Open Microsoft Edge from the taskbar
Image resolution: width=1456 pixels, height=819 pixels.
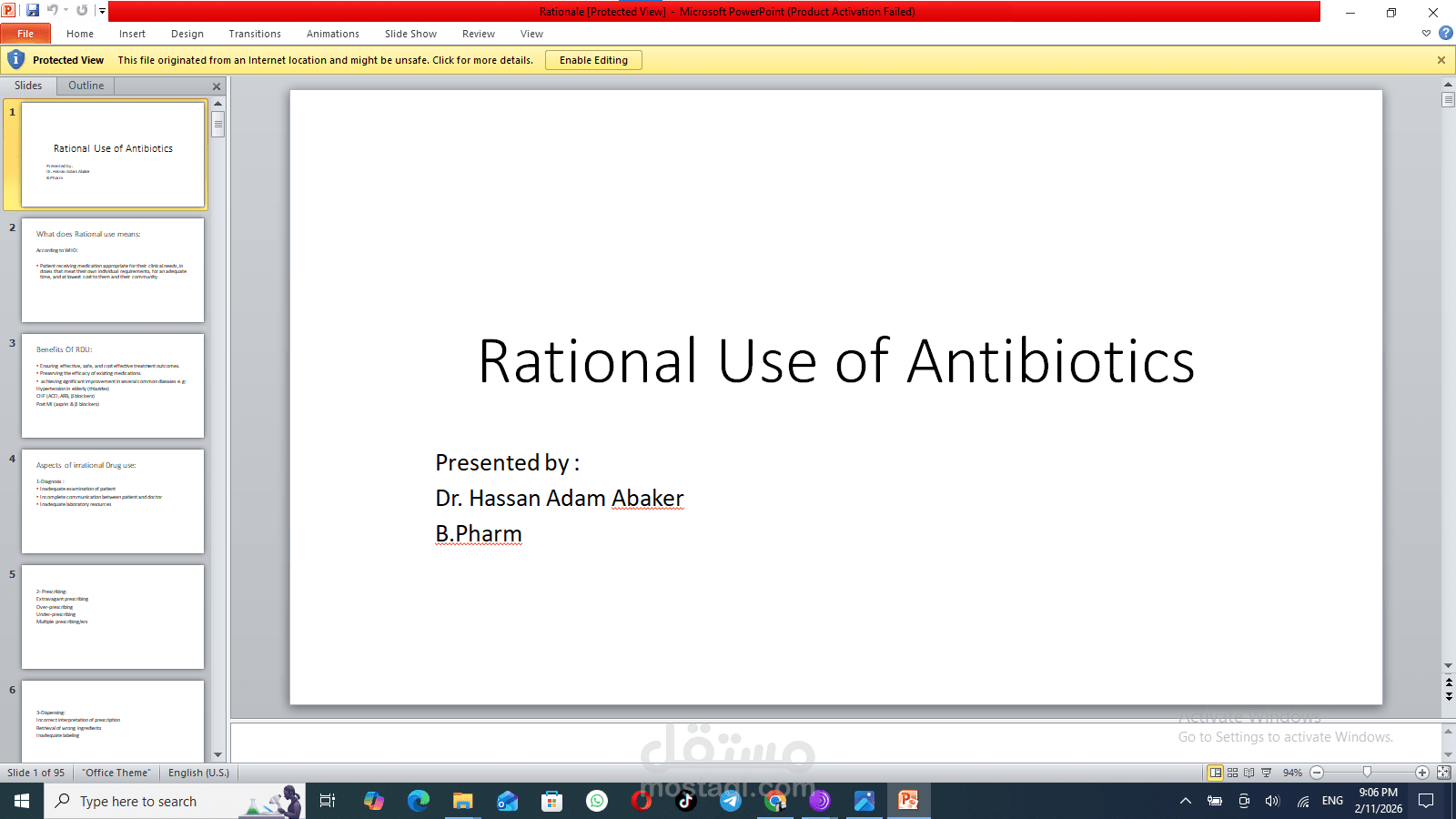pos(419,801)
